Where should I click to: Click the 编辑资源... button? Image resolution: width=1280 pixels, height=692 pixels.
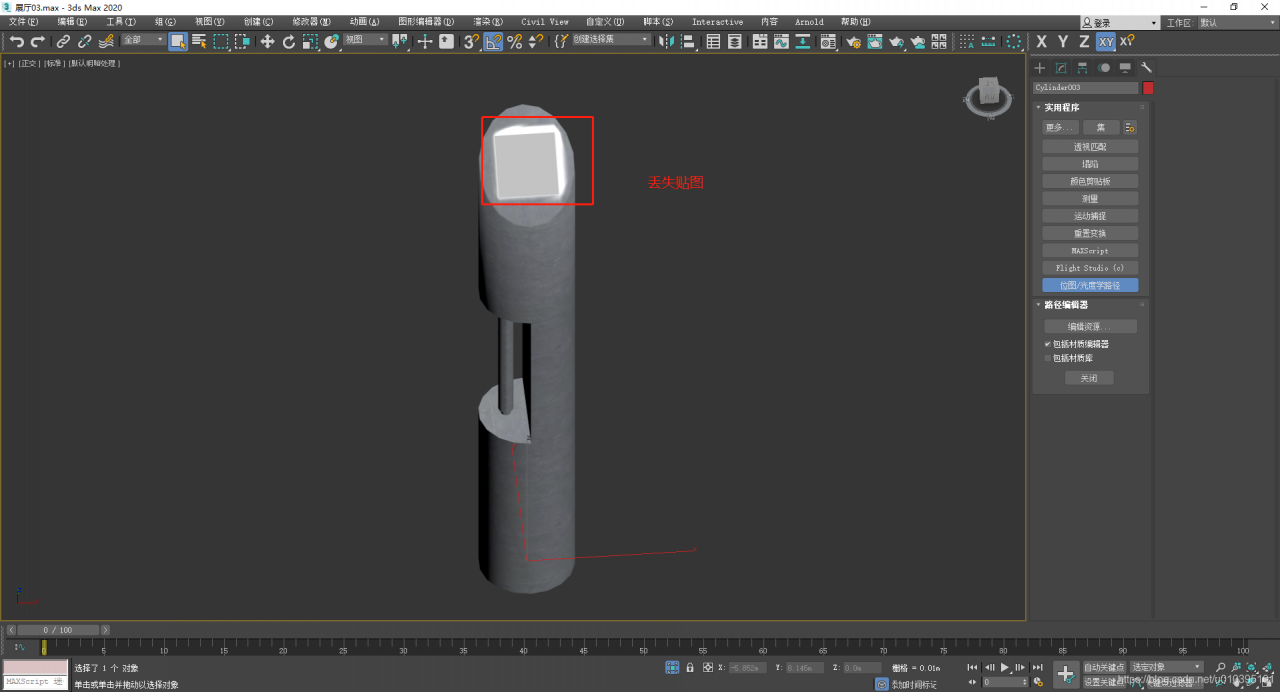pyautogui.click(x=1090, y=327)
